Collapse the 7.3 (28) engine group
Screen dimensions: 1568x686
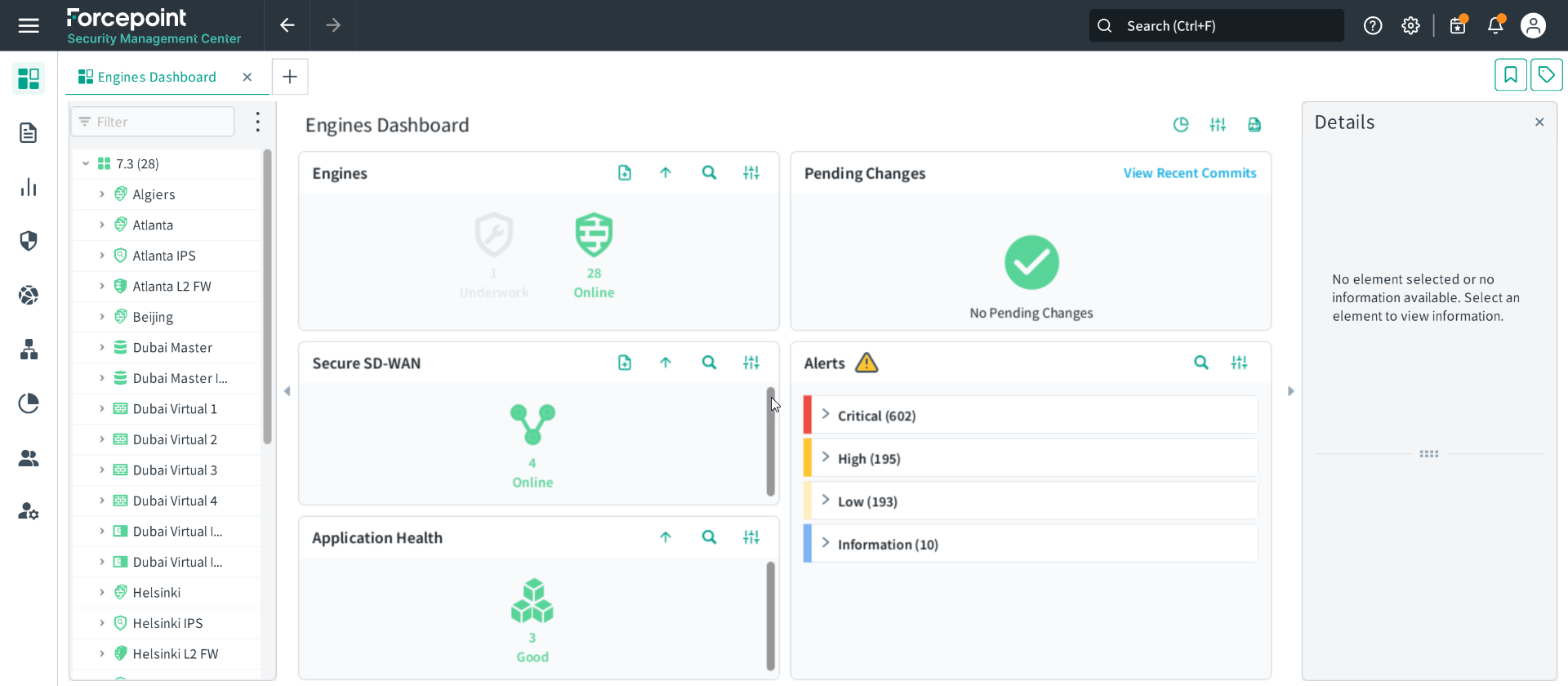tap(86, 163)
